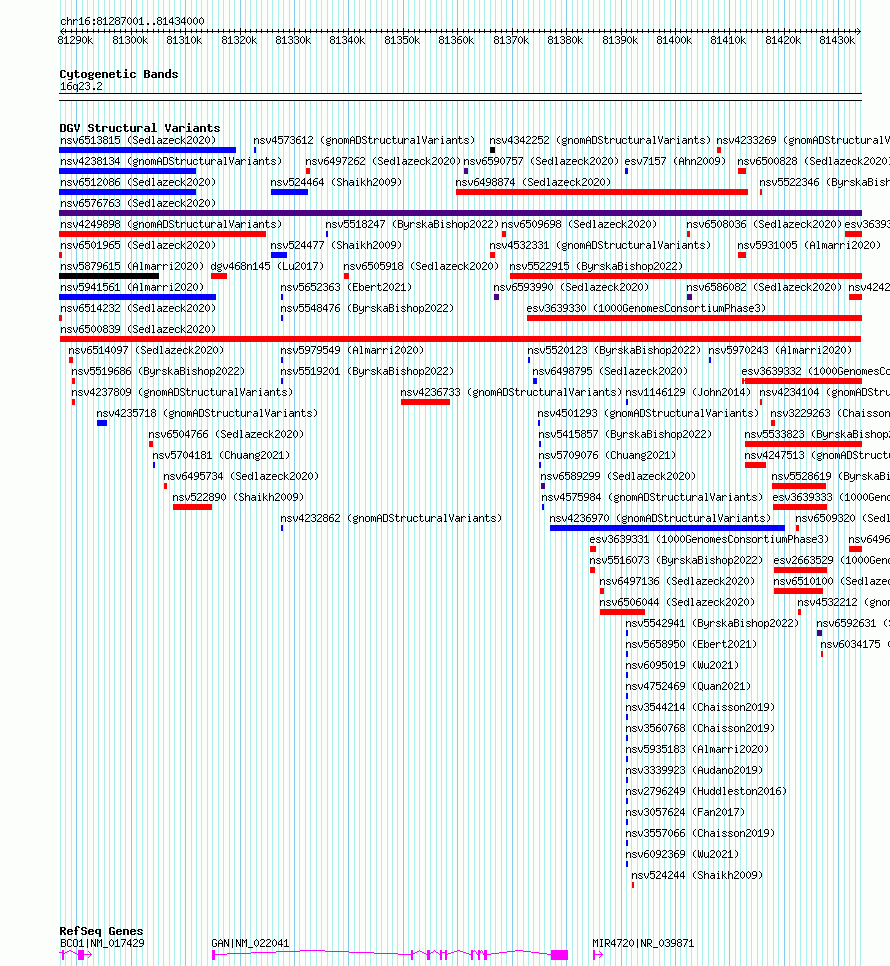The width and height of the screenshot is (890, 966).
Task: Click nsv5518247 (ByrskaBishop2022) label
Action: point(412,224)
